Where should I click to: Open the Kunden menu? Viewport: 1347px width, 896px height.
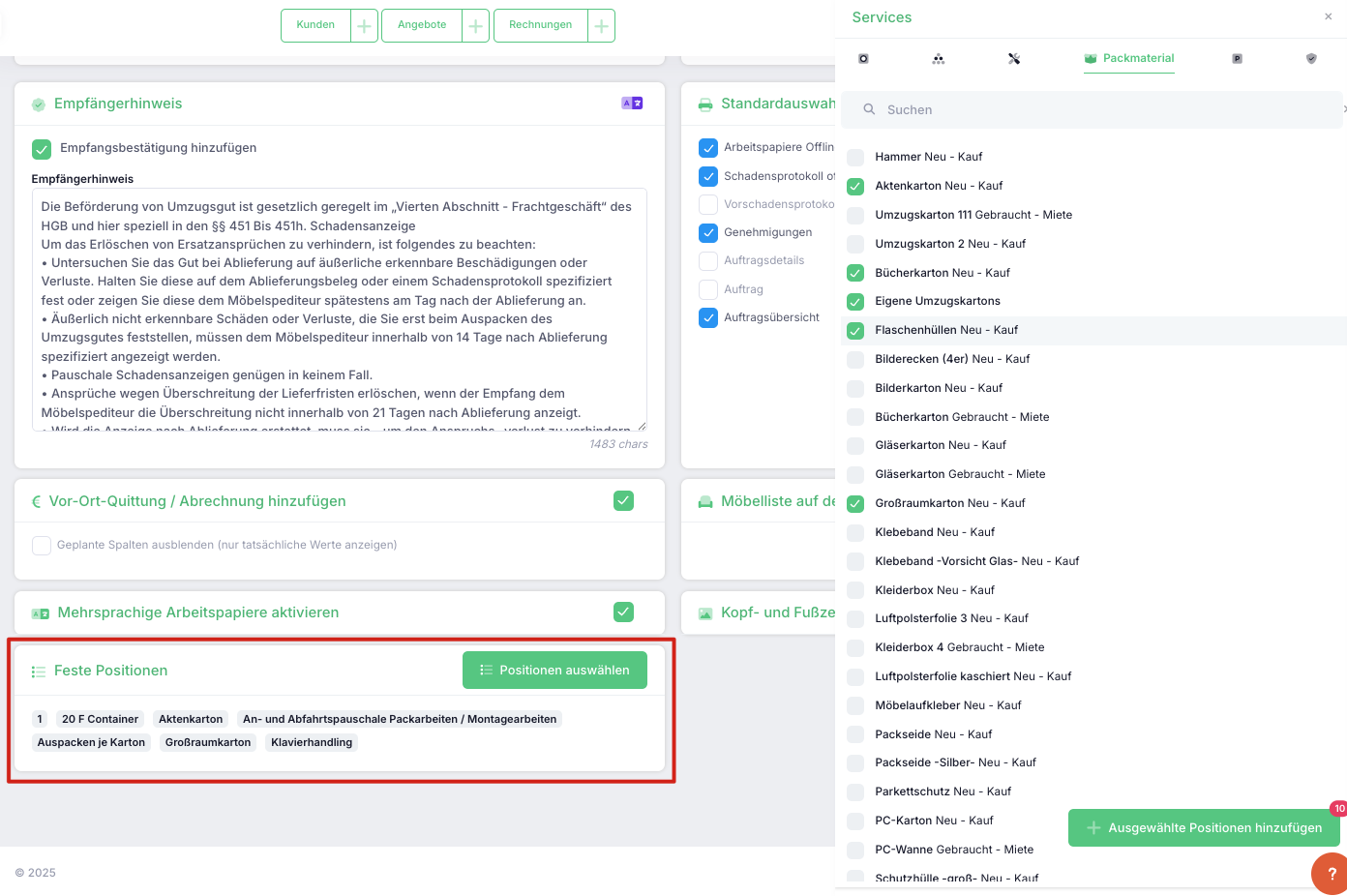click(315, 25)
